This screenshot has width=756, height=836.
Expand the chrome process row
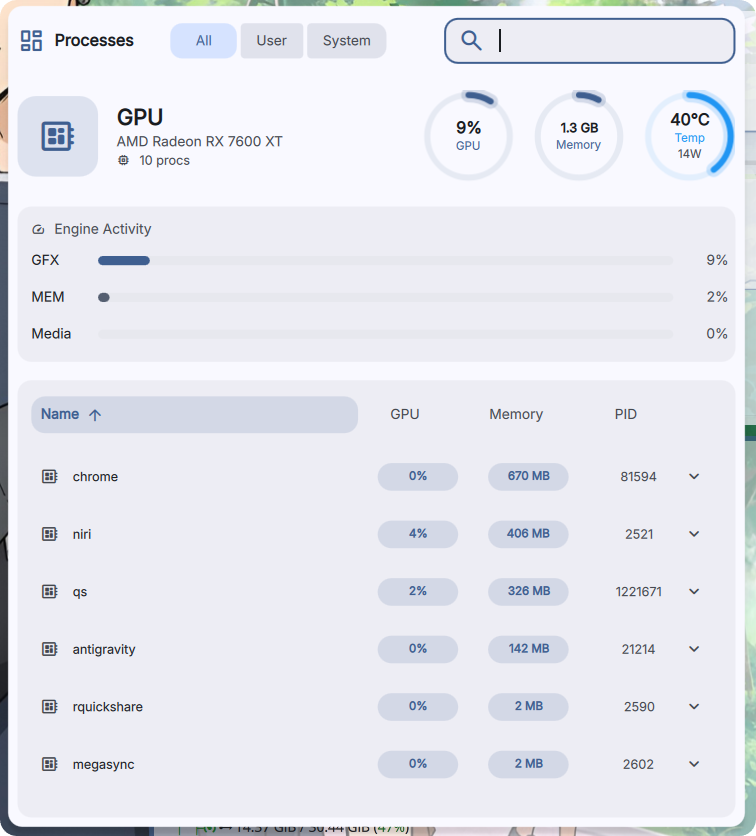pos(694,476)
